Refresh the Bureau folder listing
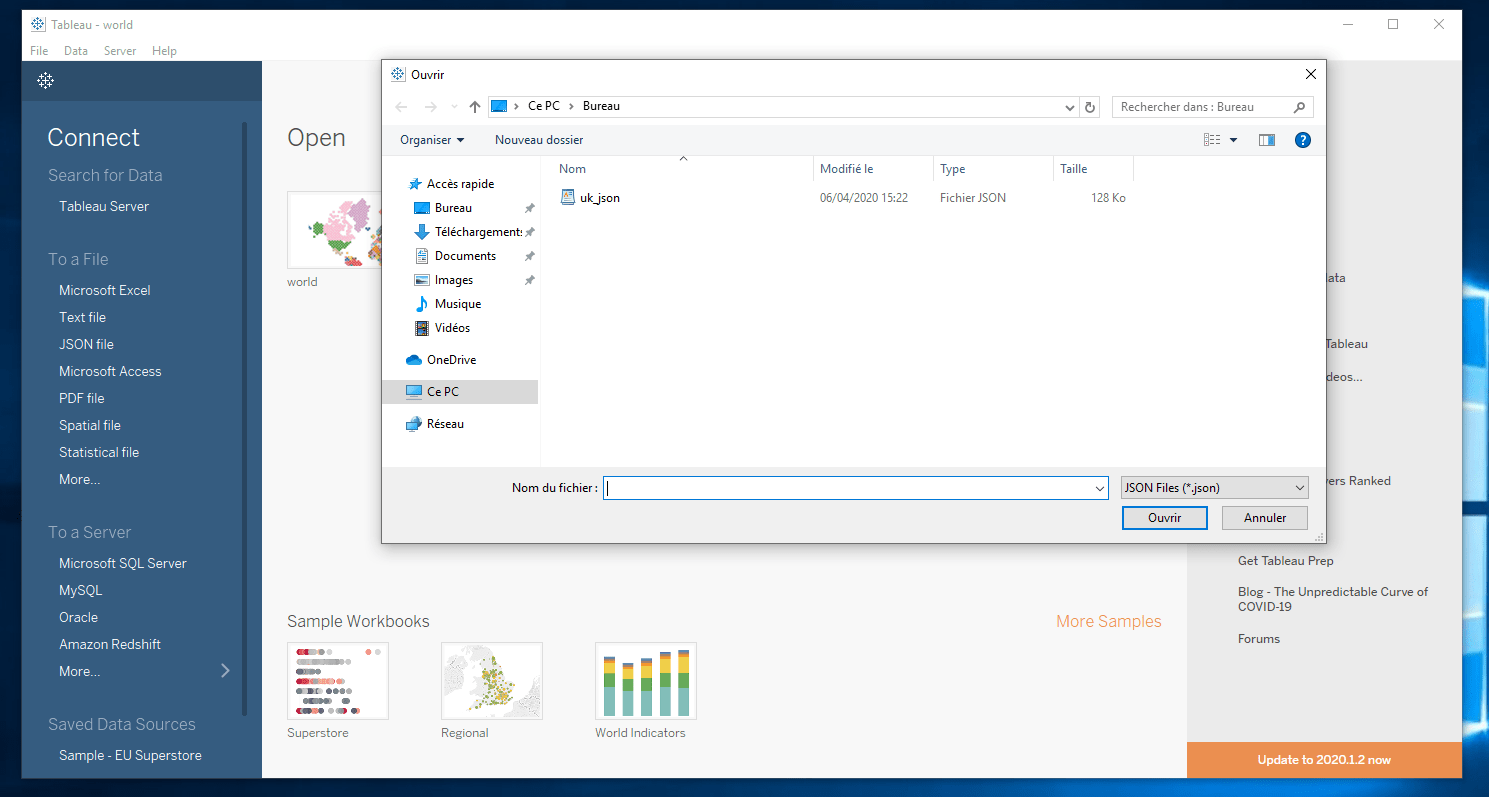The image size is (1489, 797). point(1091,107)
